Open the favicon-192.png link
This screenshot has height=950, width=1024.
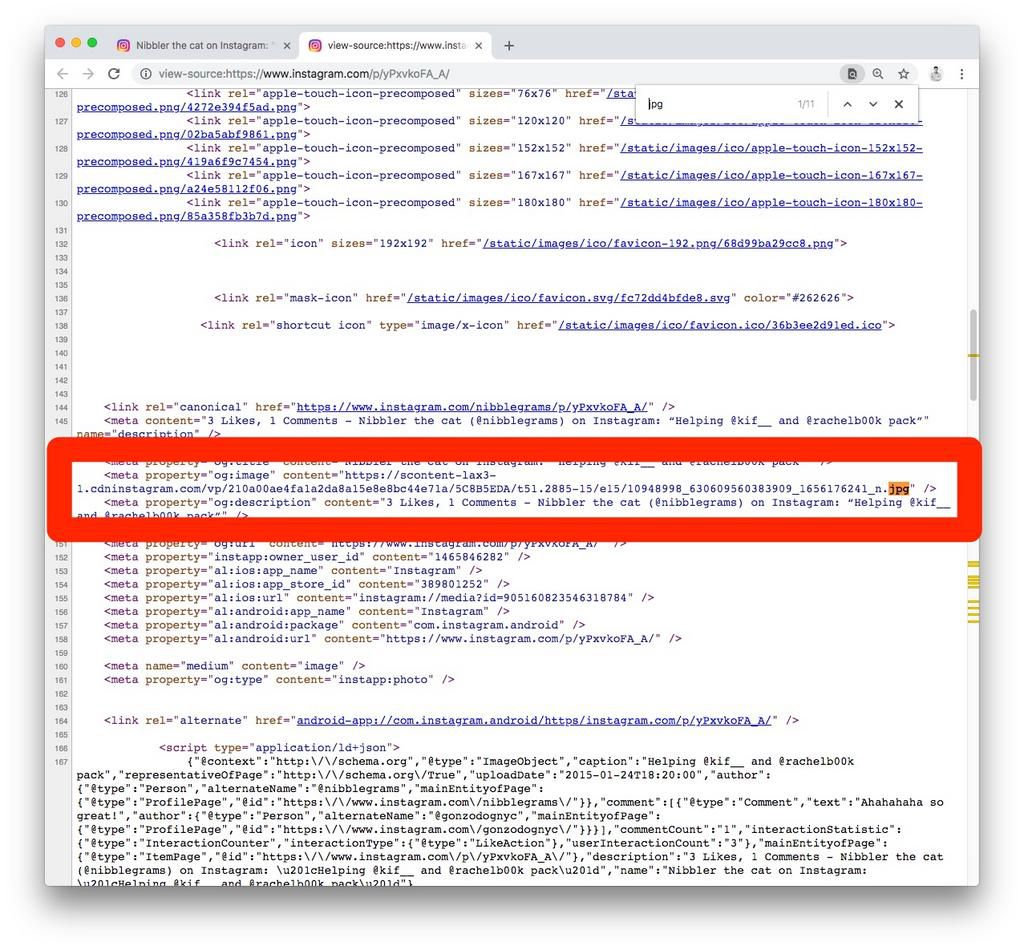point(658,244)
